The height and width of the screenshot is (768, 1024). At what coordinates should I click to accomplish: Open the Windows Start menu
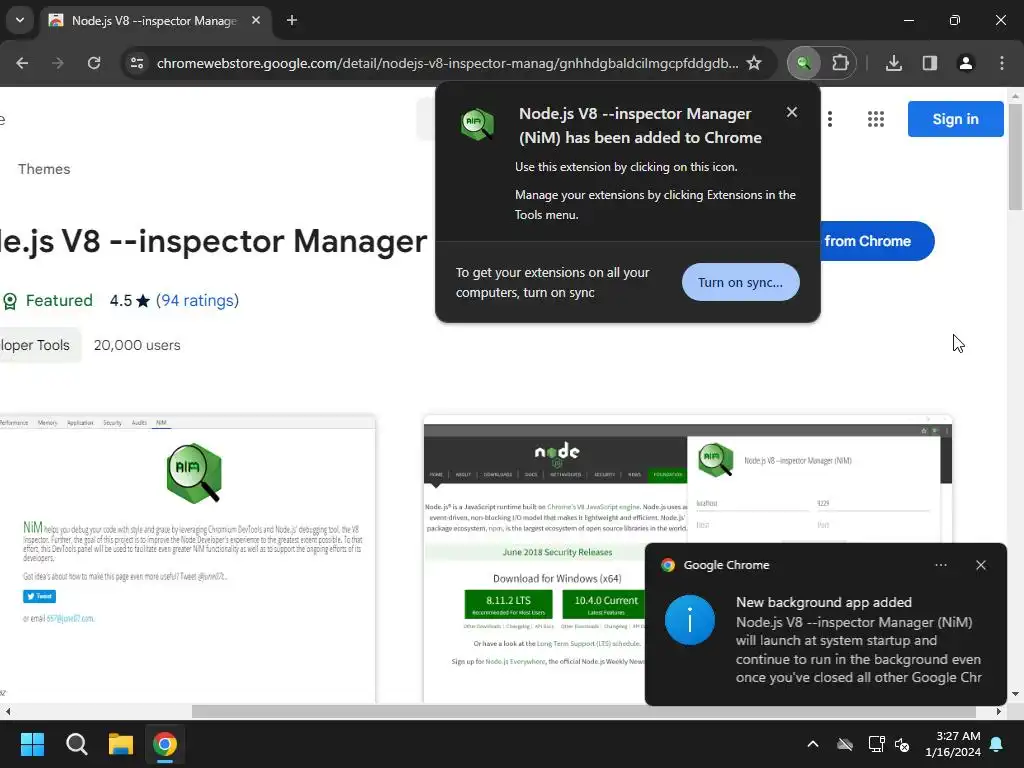[32, 744]
